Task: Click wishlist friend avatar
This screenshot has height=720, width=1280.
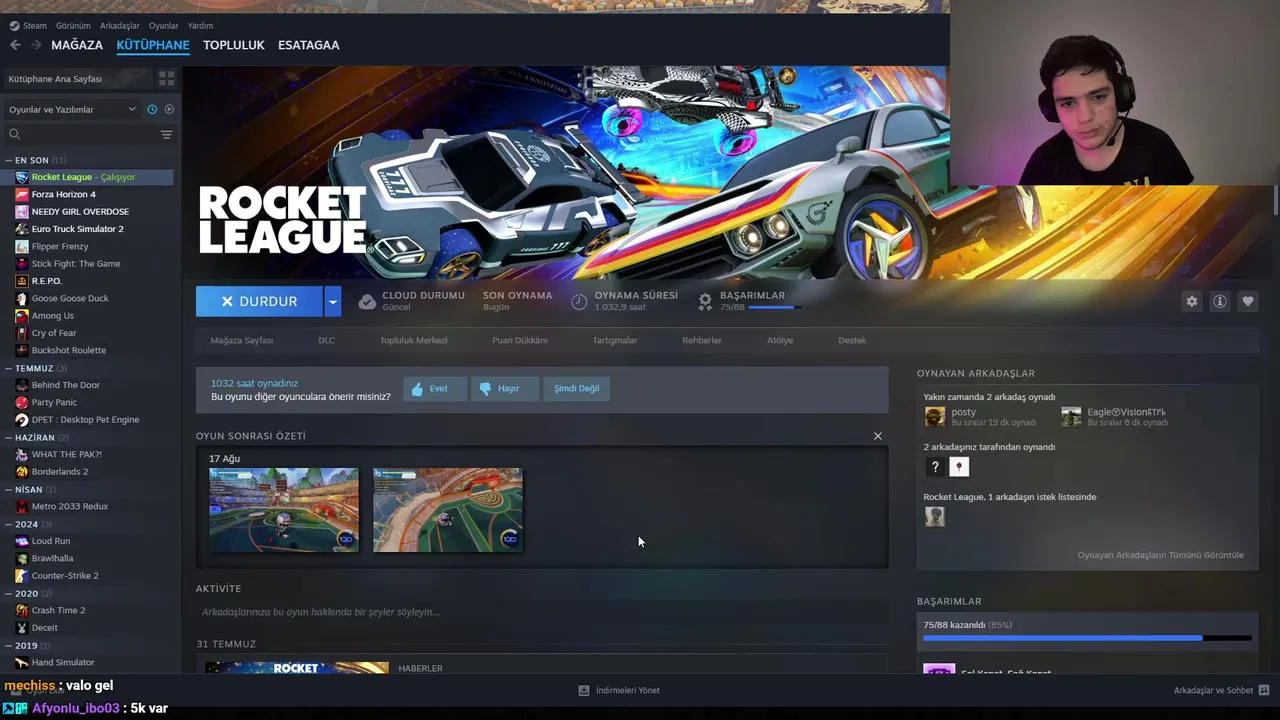Action: 935,517
